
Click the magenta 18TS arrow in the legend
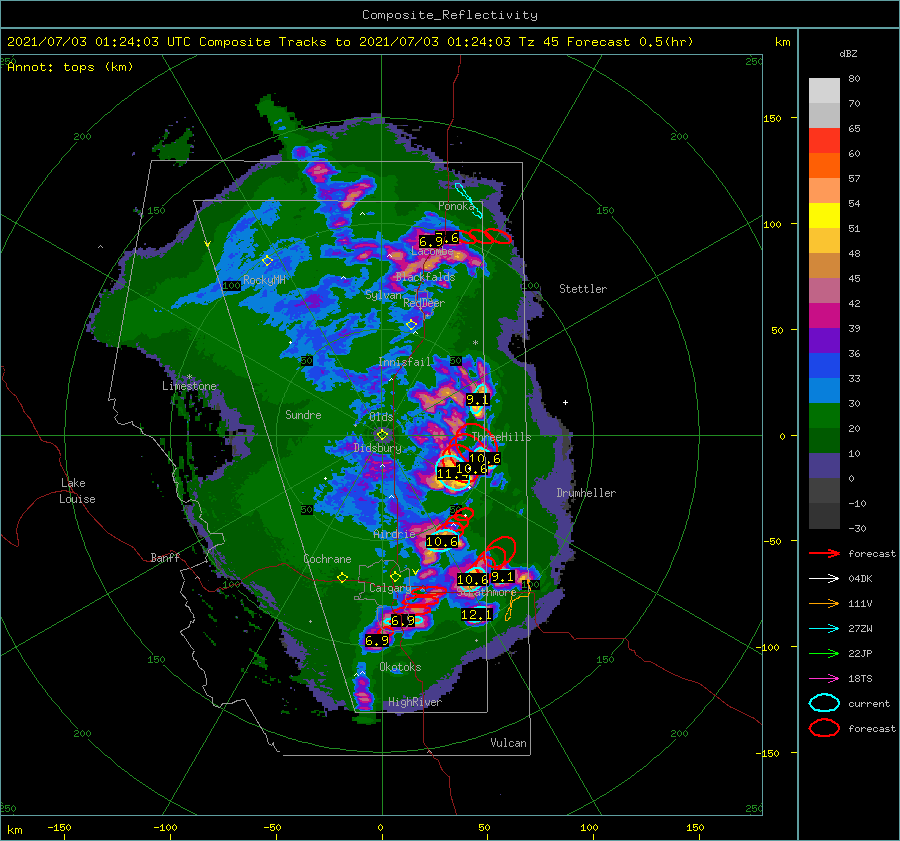(x=824, y=679)
